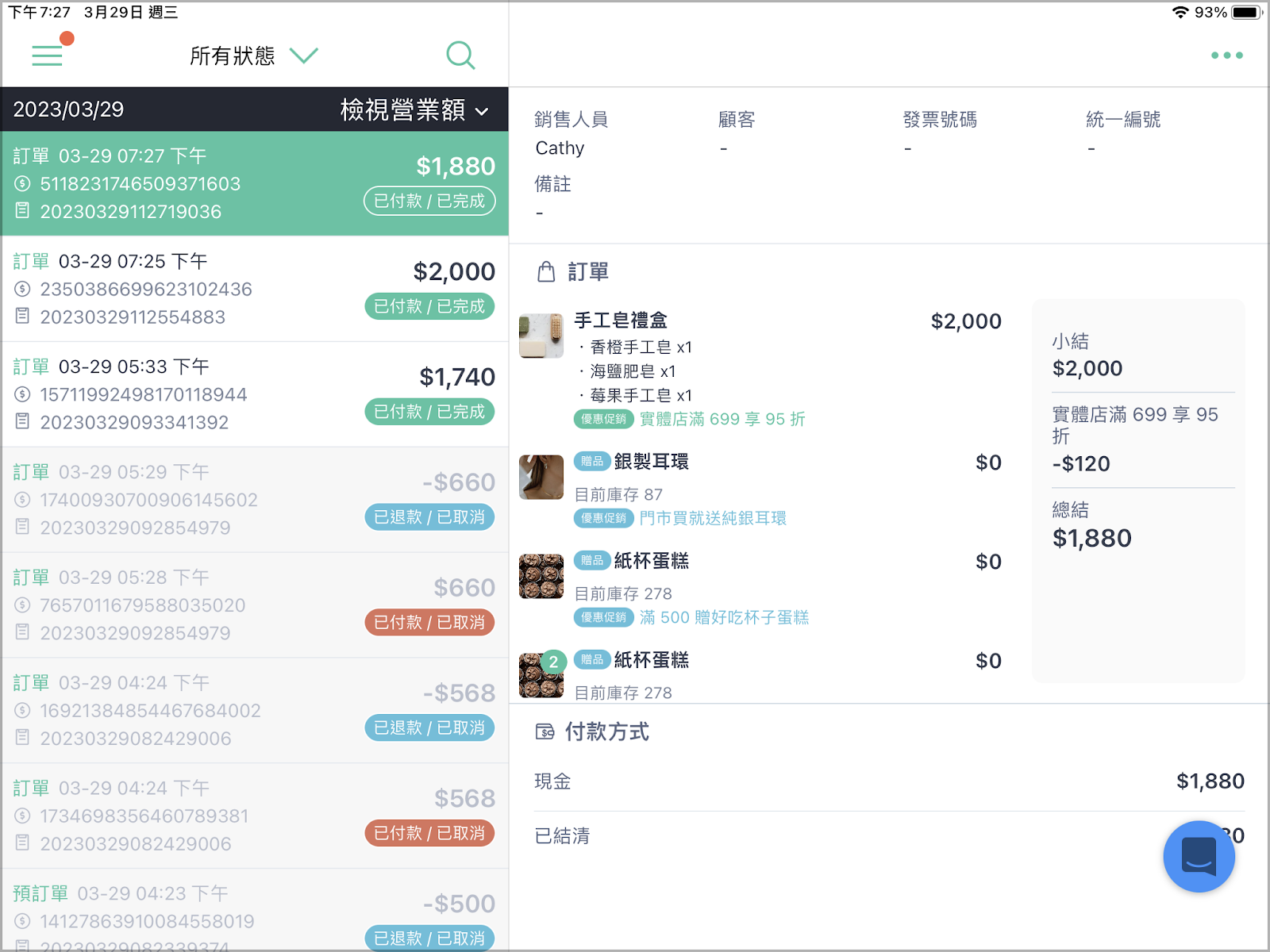Image resolution: width=1270 pixels, height=952 pixels.
Task: Open the 銀製耳環 gift product thumbnail
Action: pyautogui.click(x=541, y=478)
